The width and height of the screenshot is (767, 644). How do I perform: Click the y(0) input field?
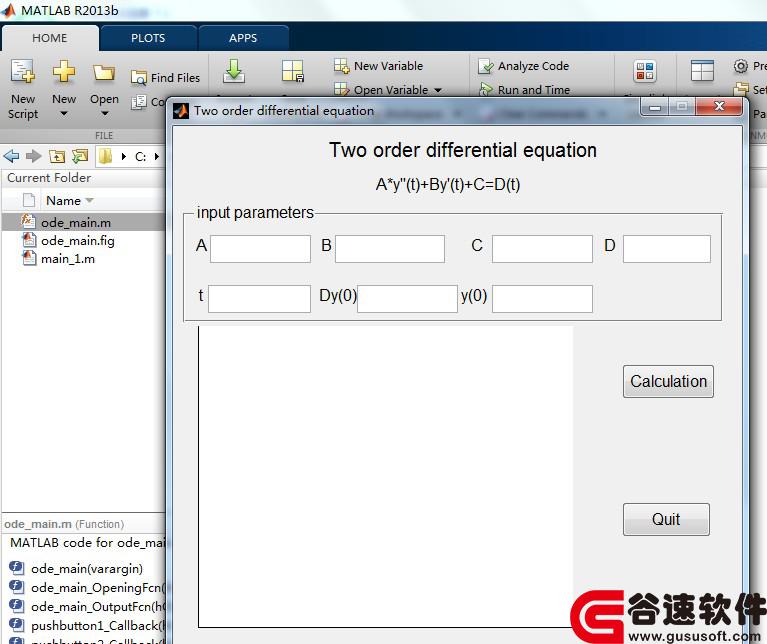coord(542,299)
